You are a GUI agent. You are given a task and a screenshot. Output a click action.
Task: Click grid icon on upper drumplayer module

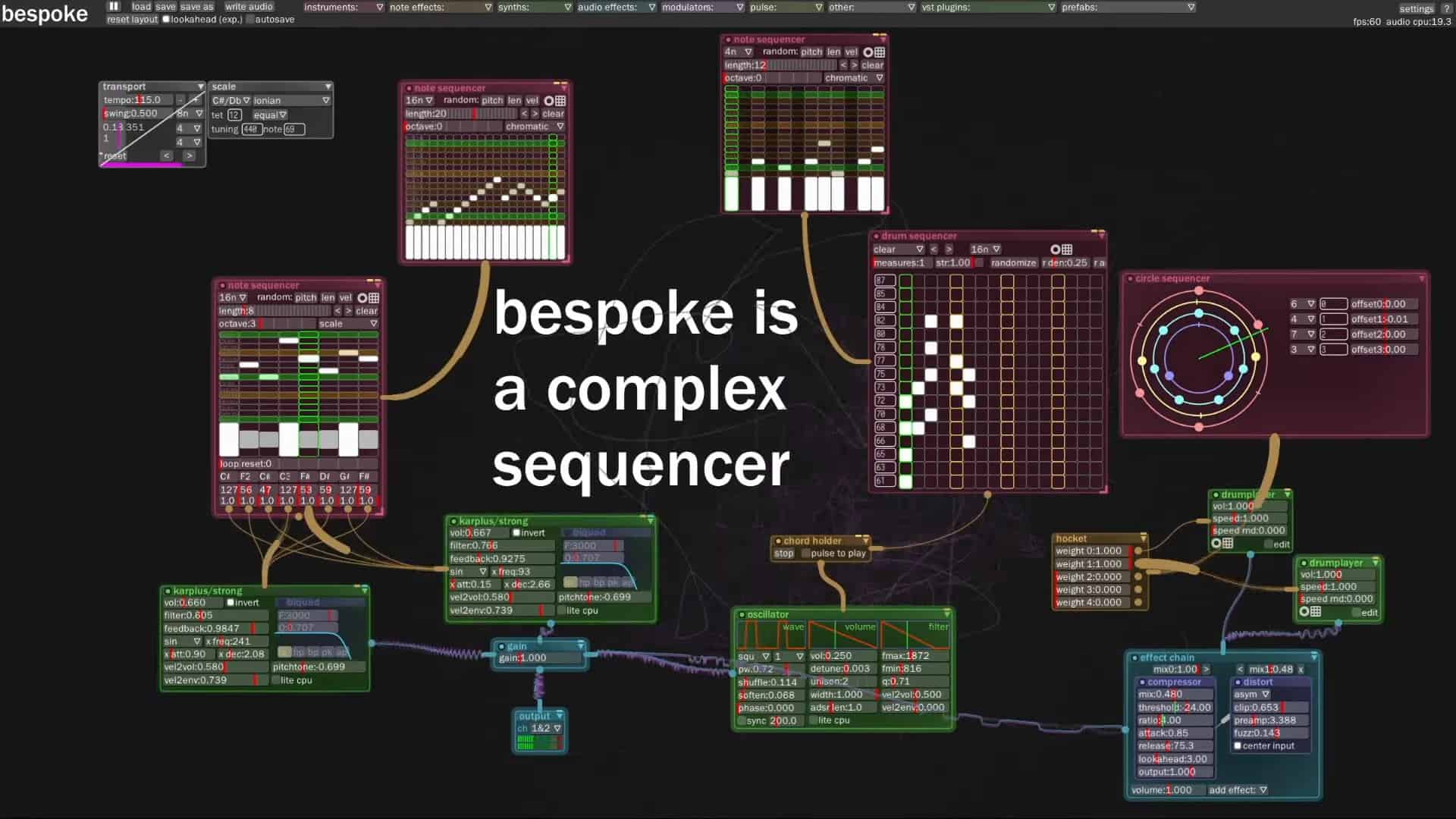pyautogui.click(x=1228, y=544)
